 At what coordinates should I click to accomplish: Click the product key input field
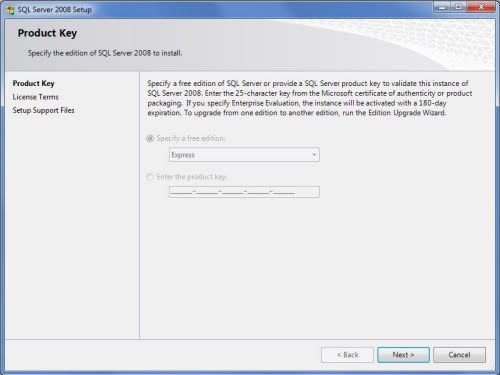click(x=244, y=192)
